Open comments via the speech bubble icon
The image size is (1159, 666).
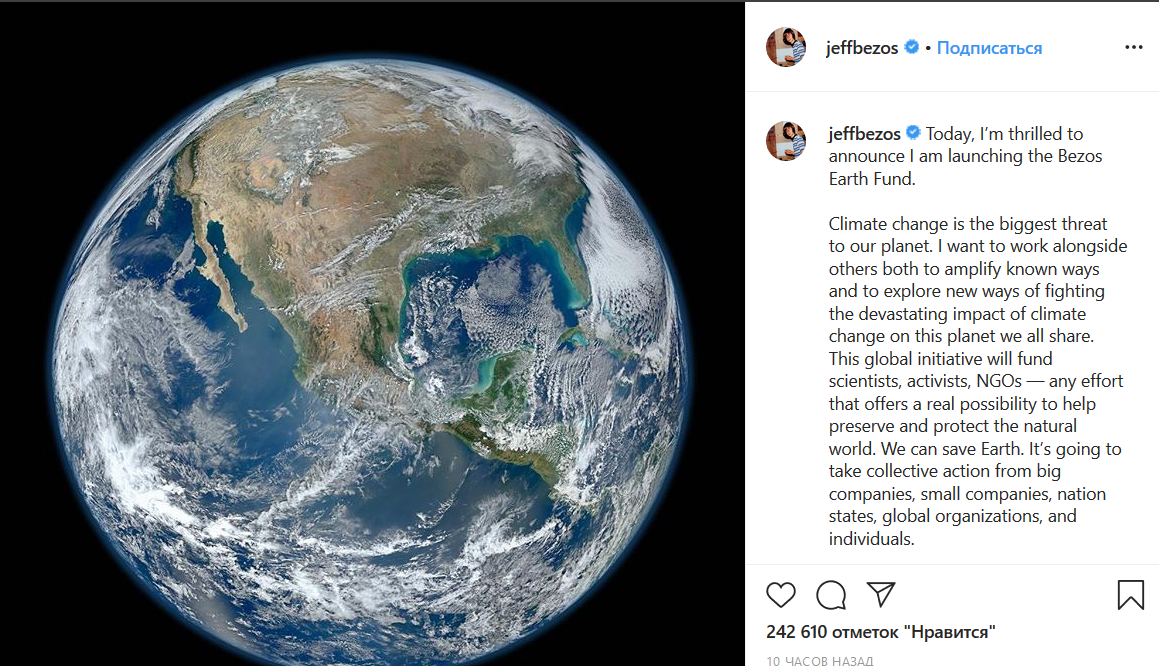click(x=830, y=595)
